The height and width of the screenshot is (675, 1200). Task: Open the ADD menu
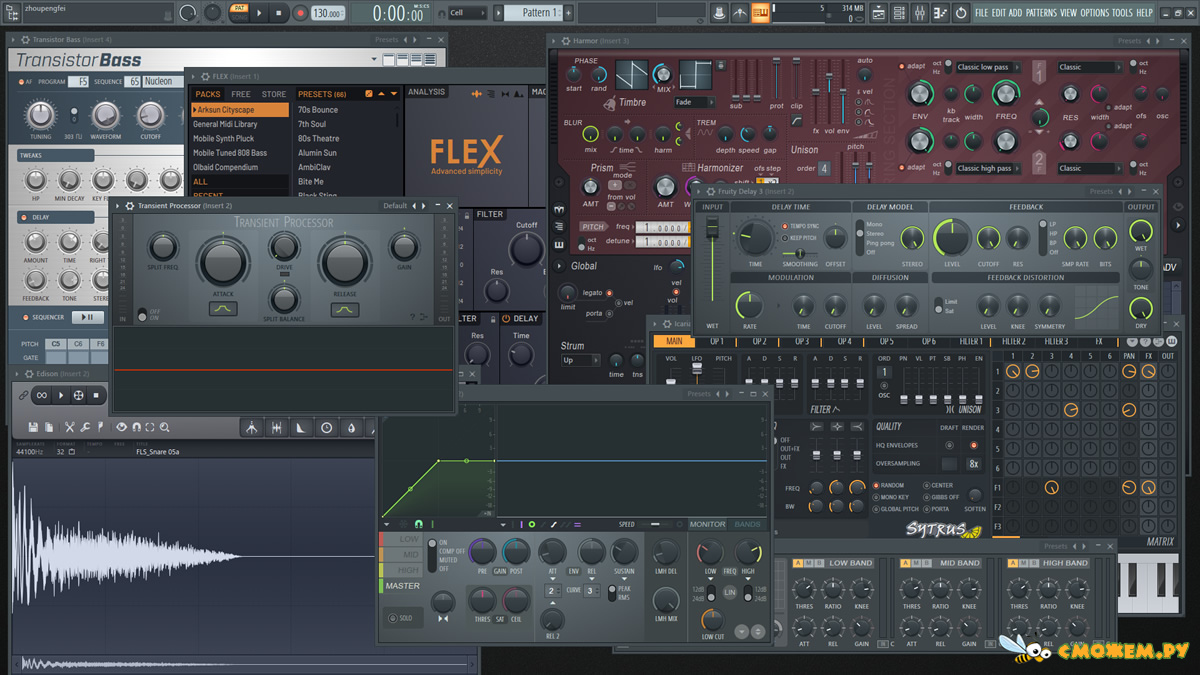tap(1015, 13)
